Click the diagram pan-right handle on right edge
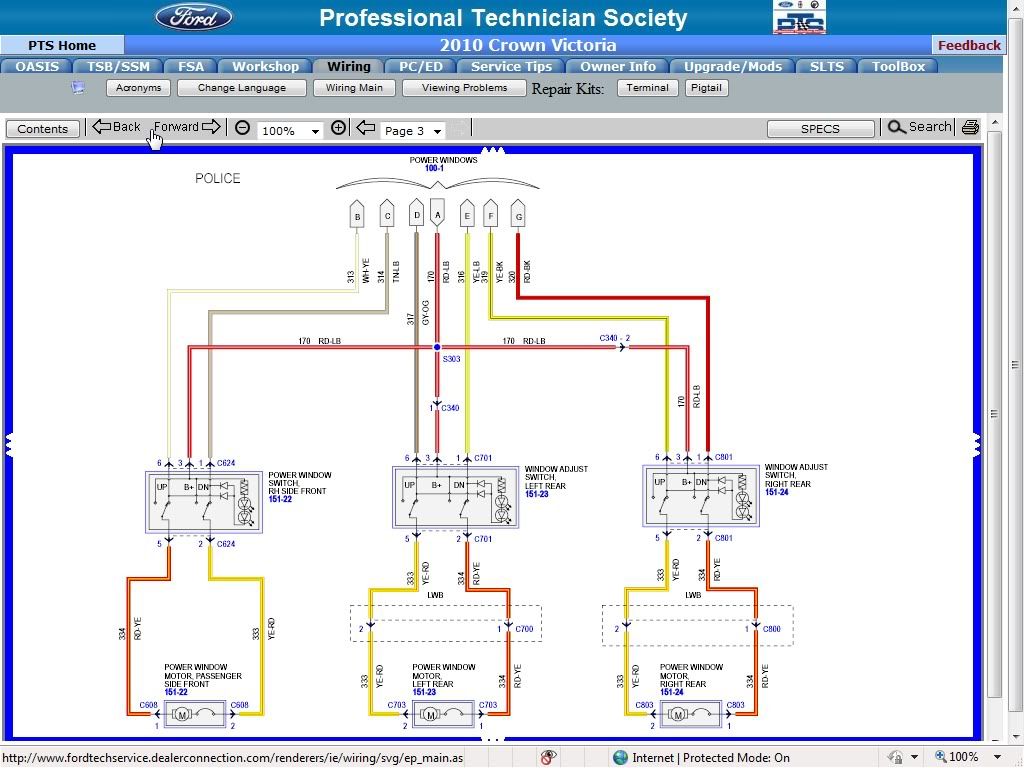 [x=978, y=443]
